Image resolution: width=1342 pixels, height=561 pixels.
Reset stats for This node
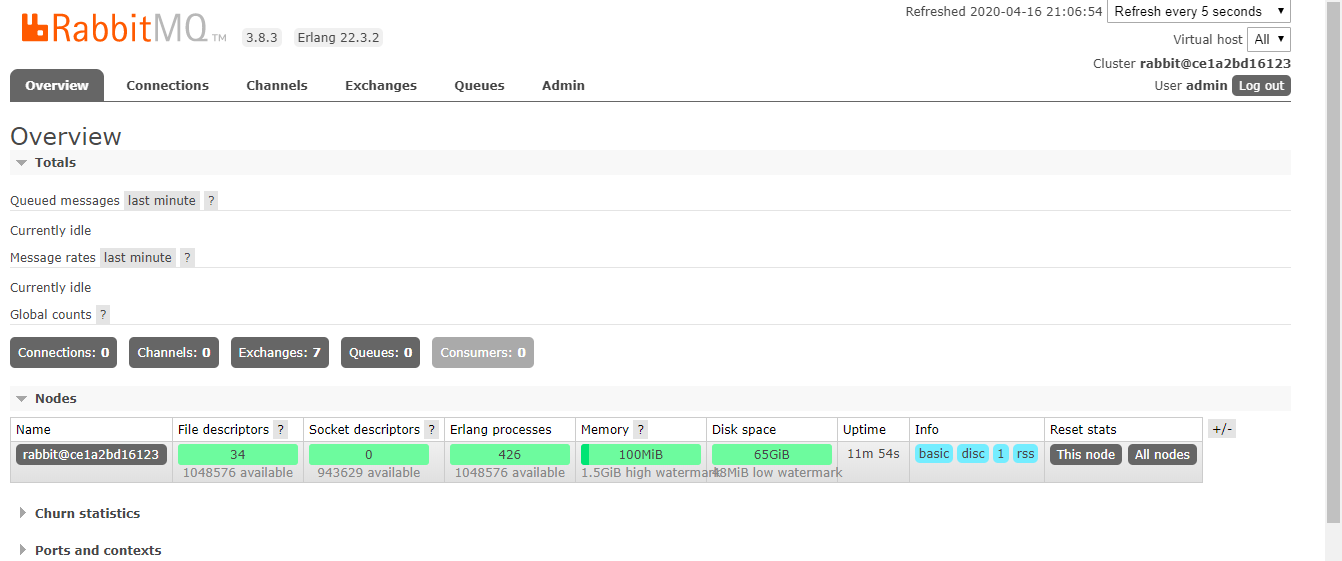[1086, 454]
